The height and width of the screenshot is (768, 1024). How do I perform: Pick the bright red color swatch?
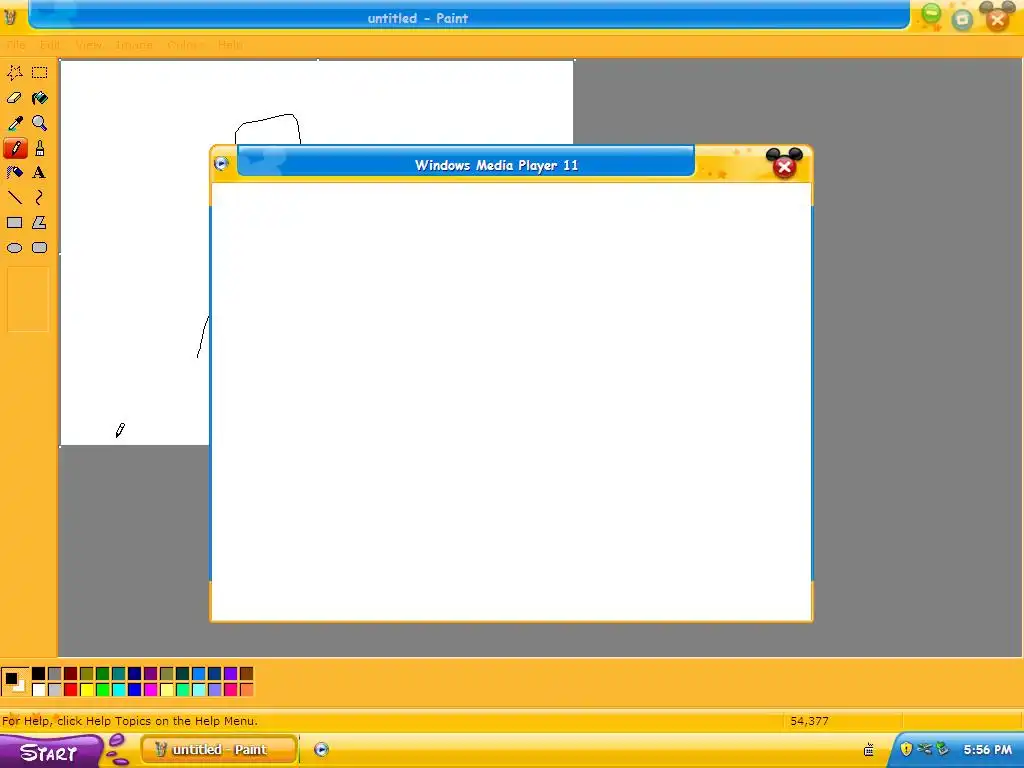click(71, 690)
